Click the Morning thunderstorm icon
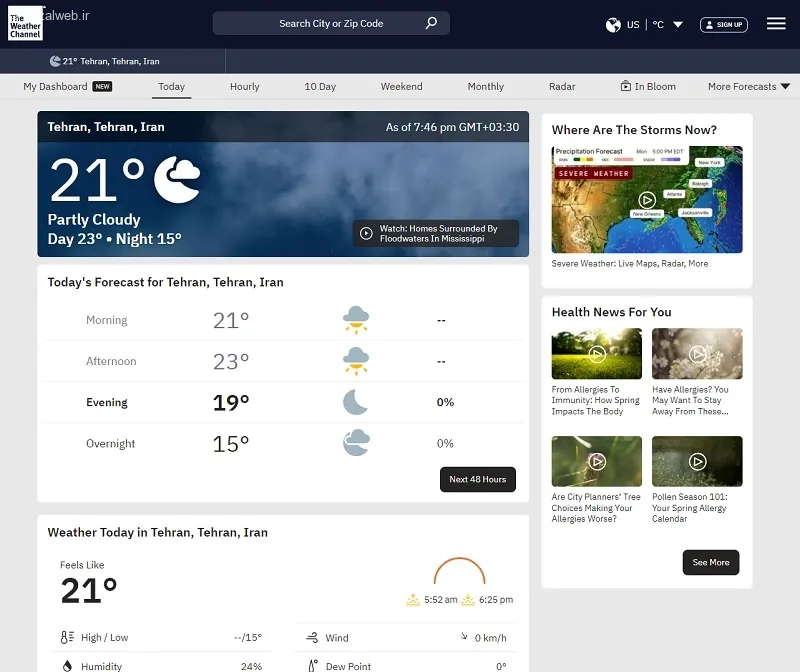The height and width of the screenshot is (672, 800). (356, 320)
